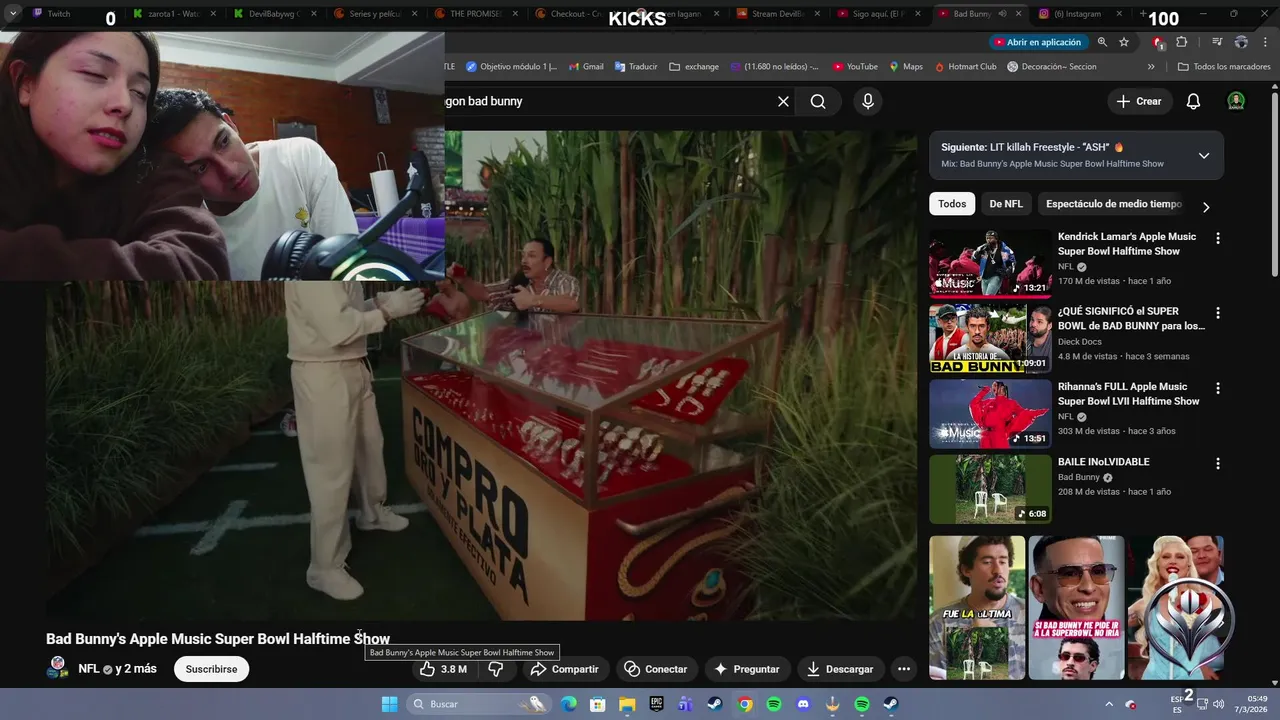Open more actions menu beside Descargar

(x=904, y=669)
